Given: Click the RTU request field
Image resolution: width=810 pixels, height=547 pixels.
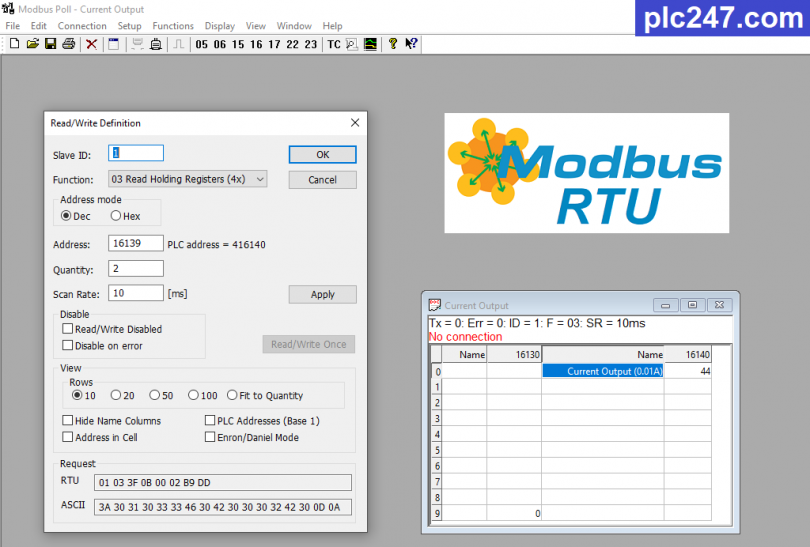Looking at the screenshot, I should 223,482.
